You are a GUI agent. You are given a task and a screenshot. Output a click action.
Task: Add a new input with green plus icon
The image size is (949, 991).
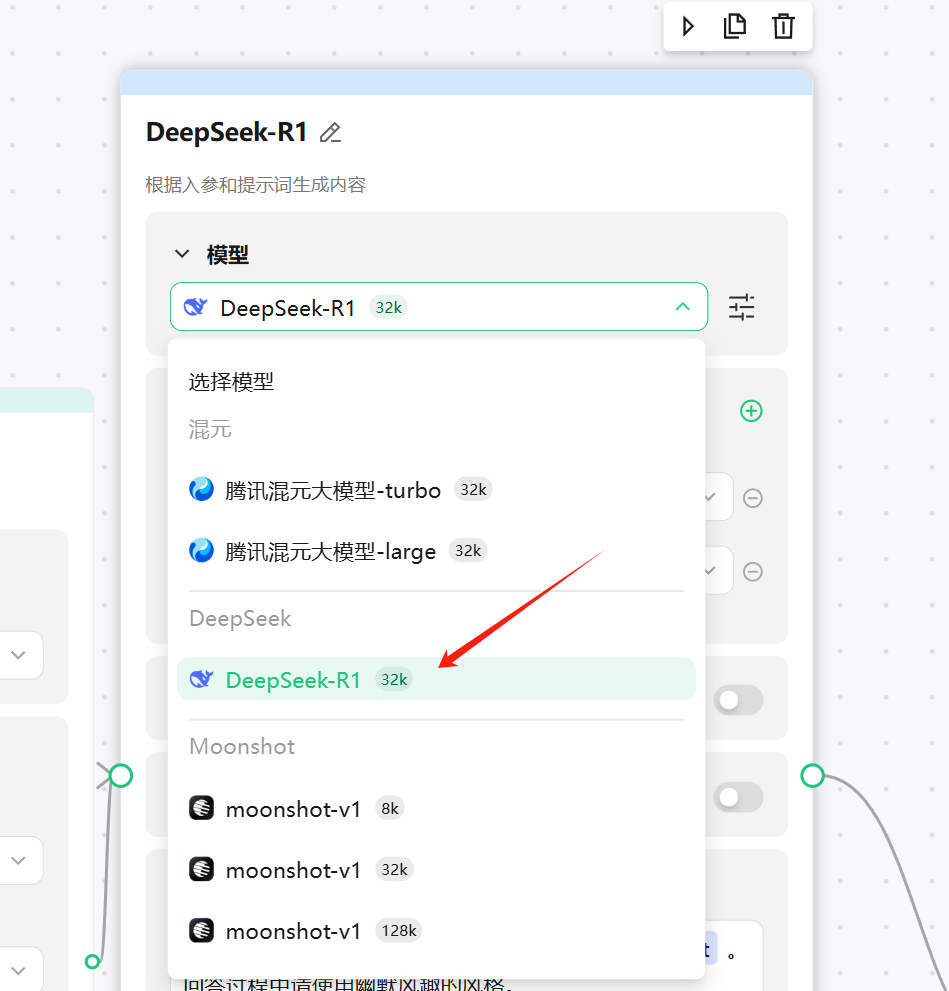coord(751,411)
